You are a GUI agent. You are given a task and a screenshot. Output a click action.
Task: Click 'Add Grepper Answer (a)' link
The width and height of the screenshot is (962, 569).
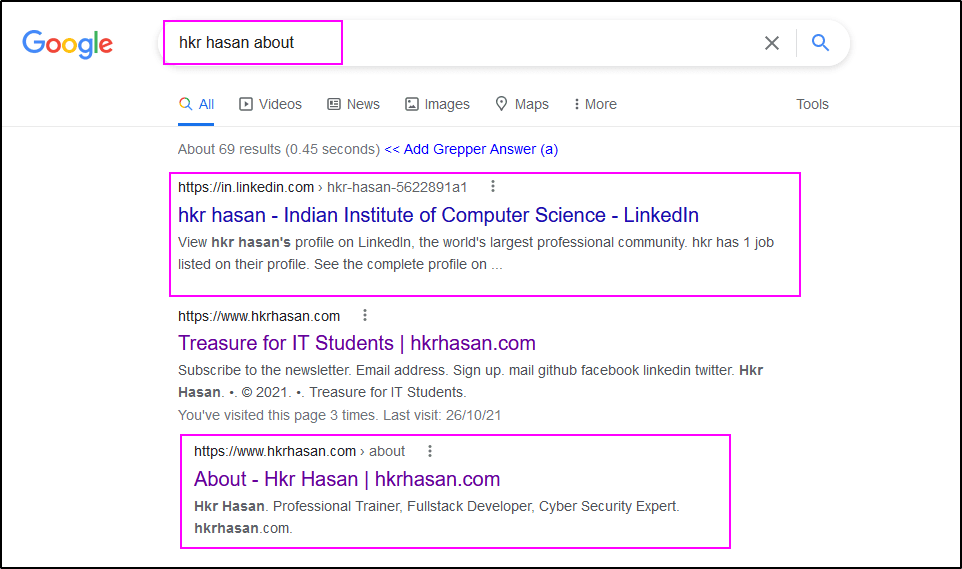471,149
